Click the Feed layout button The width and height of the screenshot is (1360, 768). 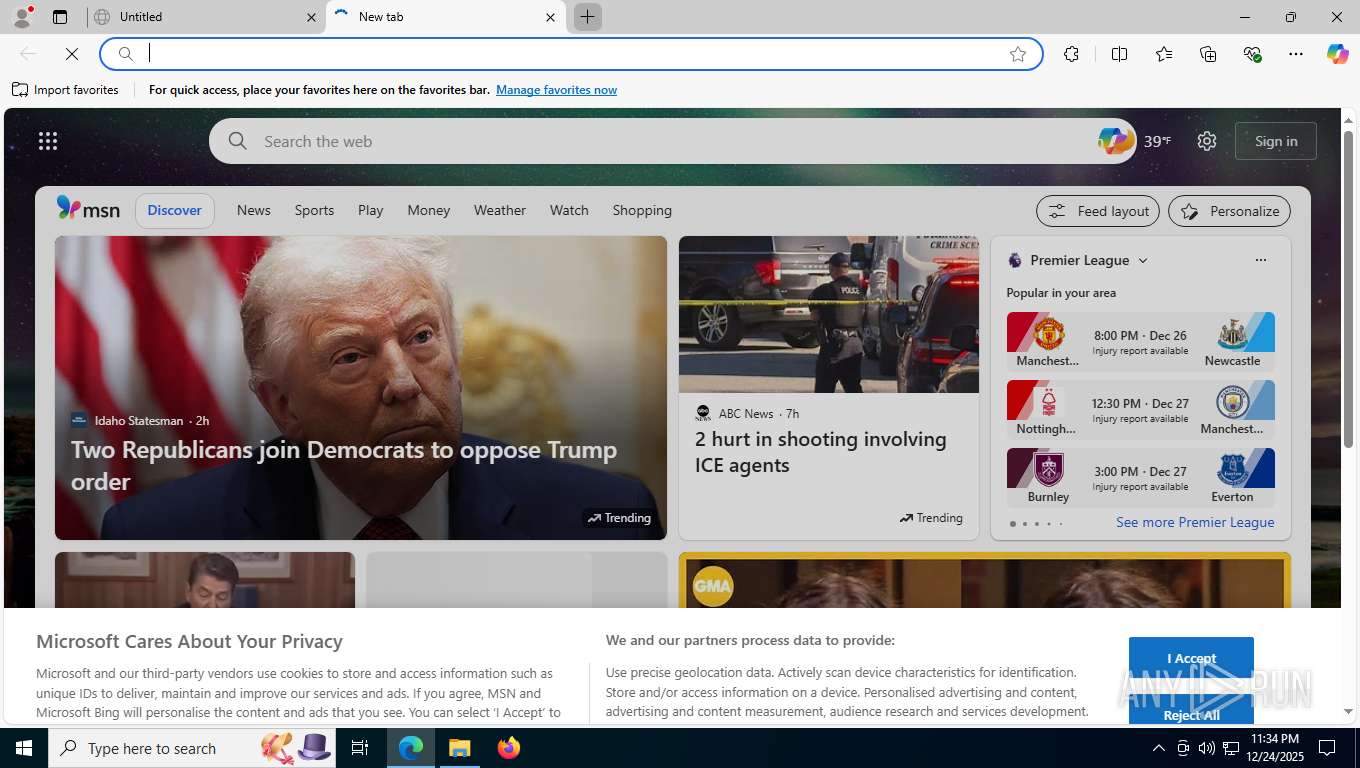[1098, 211]
